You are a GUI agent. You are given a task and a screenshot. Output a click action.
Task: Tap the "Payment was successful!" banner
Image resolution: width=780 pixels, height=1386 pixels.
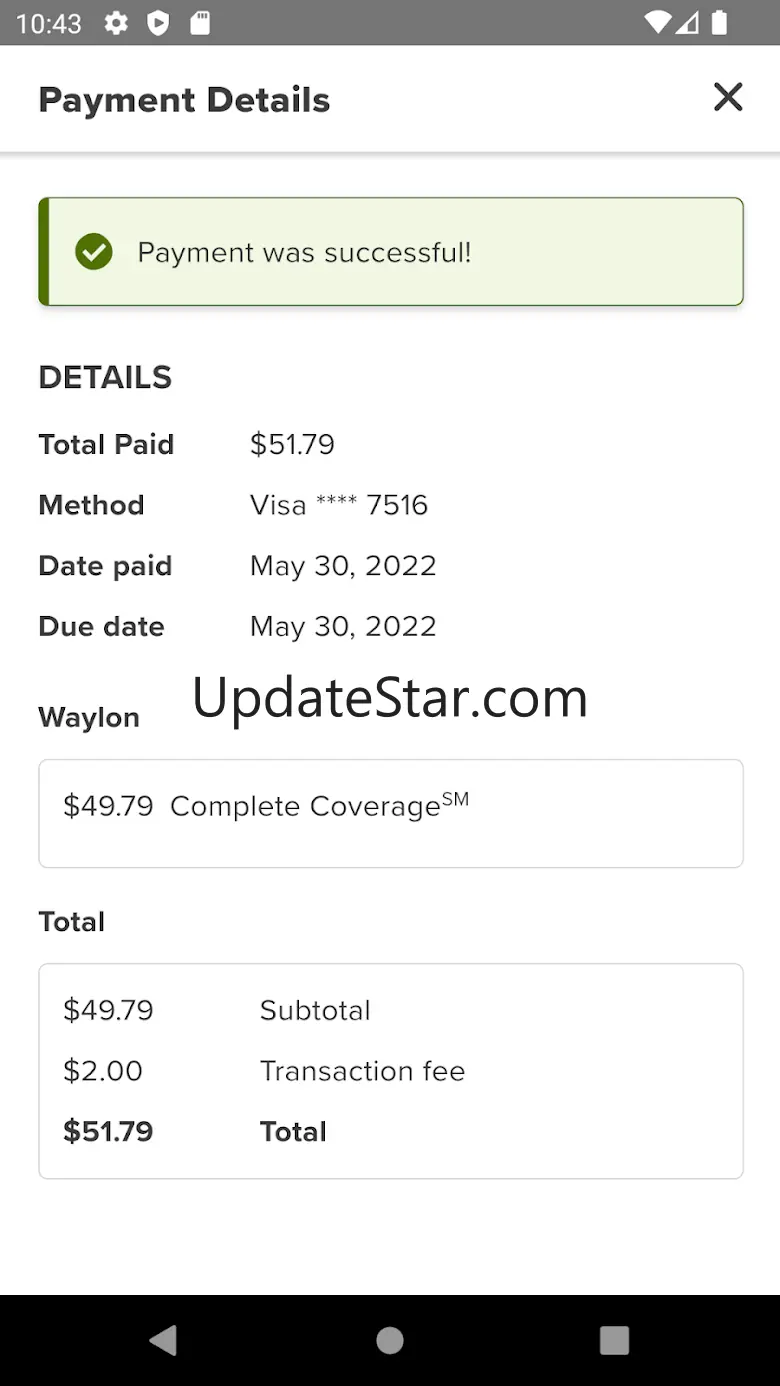click(390, 252)
